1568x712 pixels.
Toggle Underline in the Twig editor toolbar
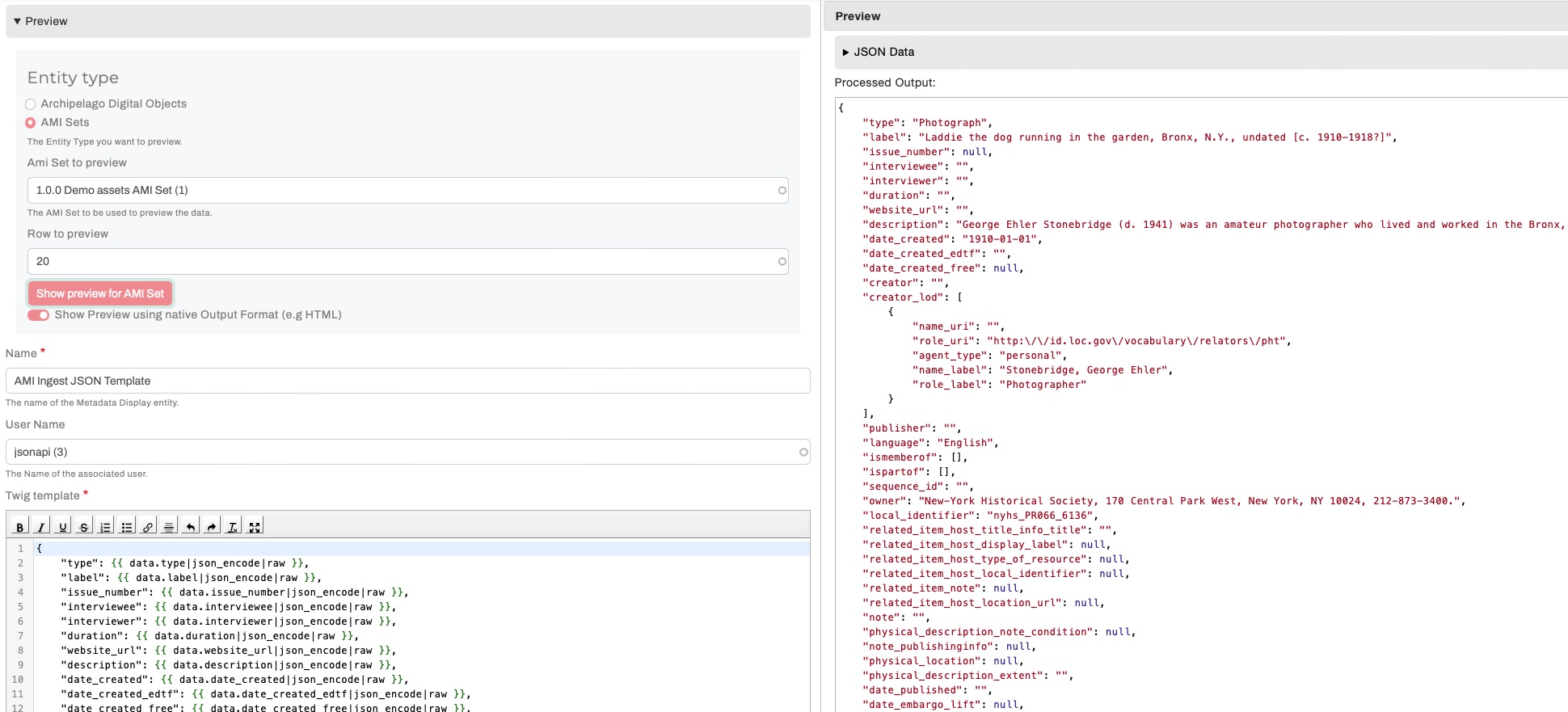click(63, 527)
